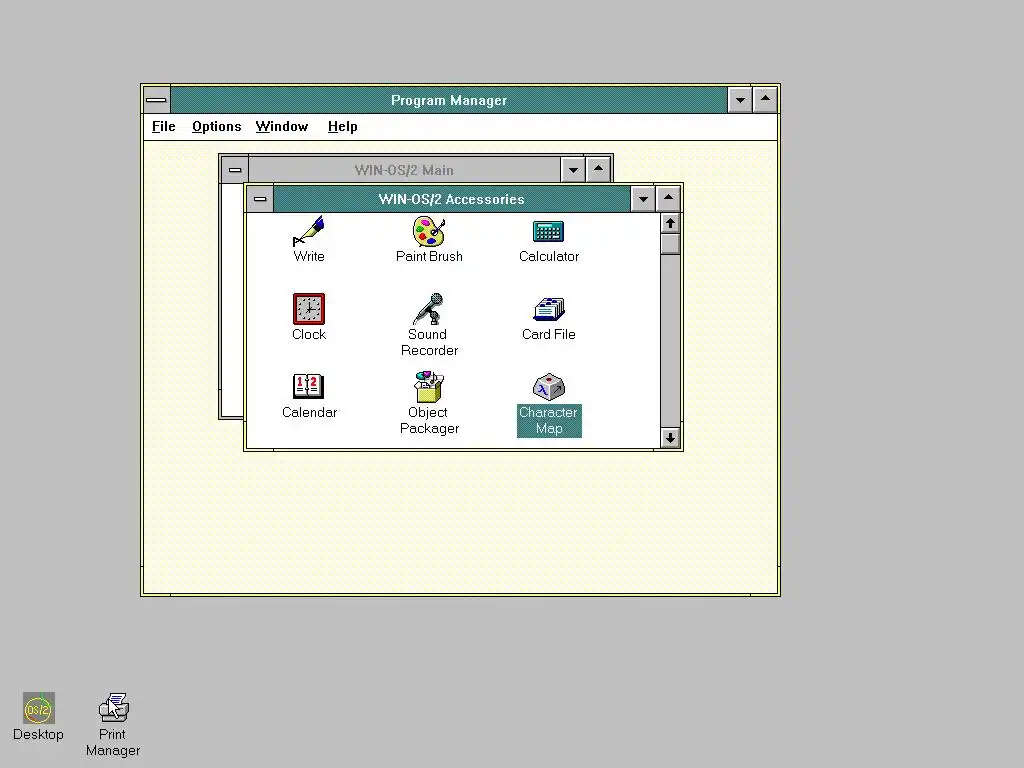Click the "Clock" label text

[x=309, y=334]
